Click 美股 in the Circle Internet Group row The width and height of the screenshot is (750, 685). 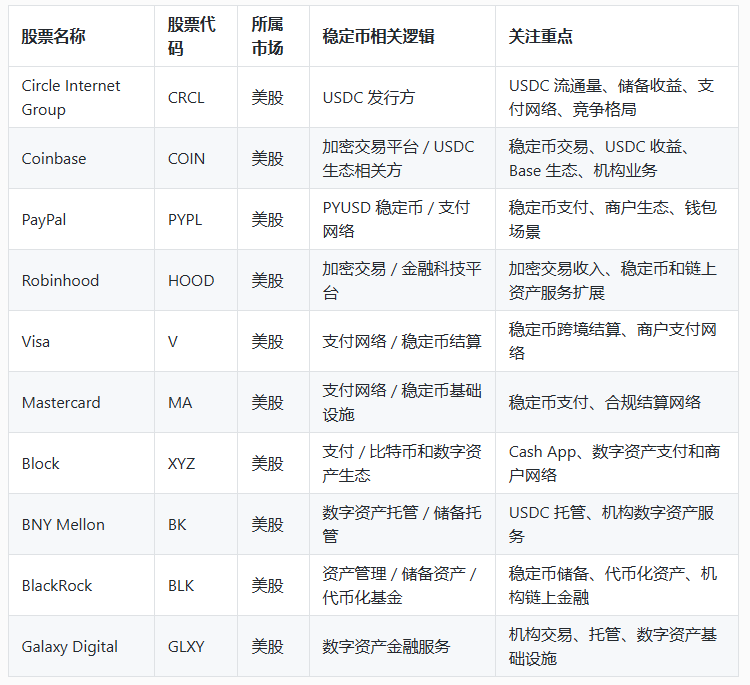267,98
